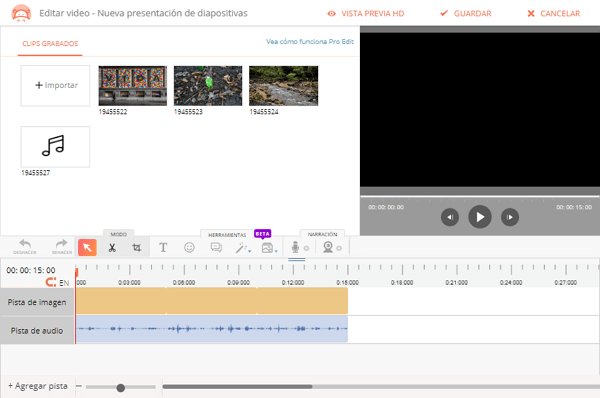Screen dimensions: 600x398
Task: Click the 00:00:15:00 timeline time display
Action: [x=31, y=271]
